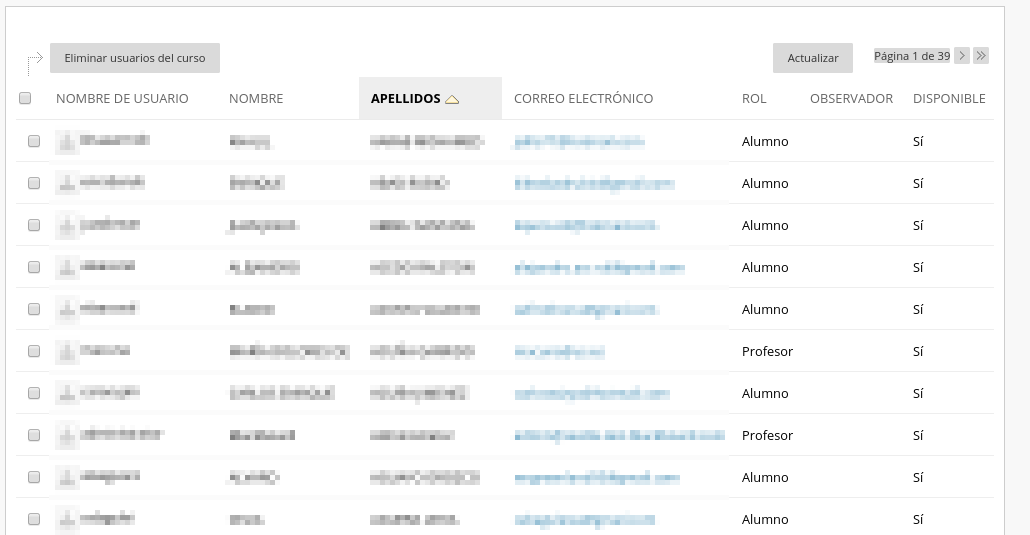Go to the next page arrow

pos(962,56)
